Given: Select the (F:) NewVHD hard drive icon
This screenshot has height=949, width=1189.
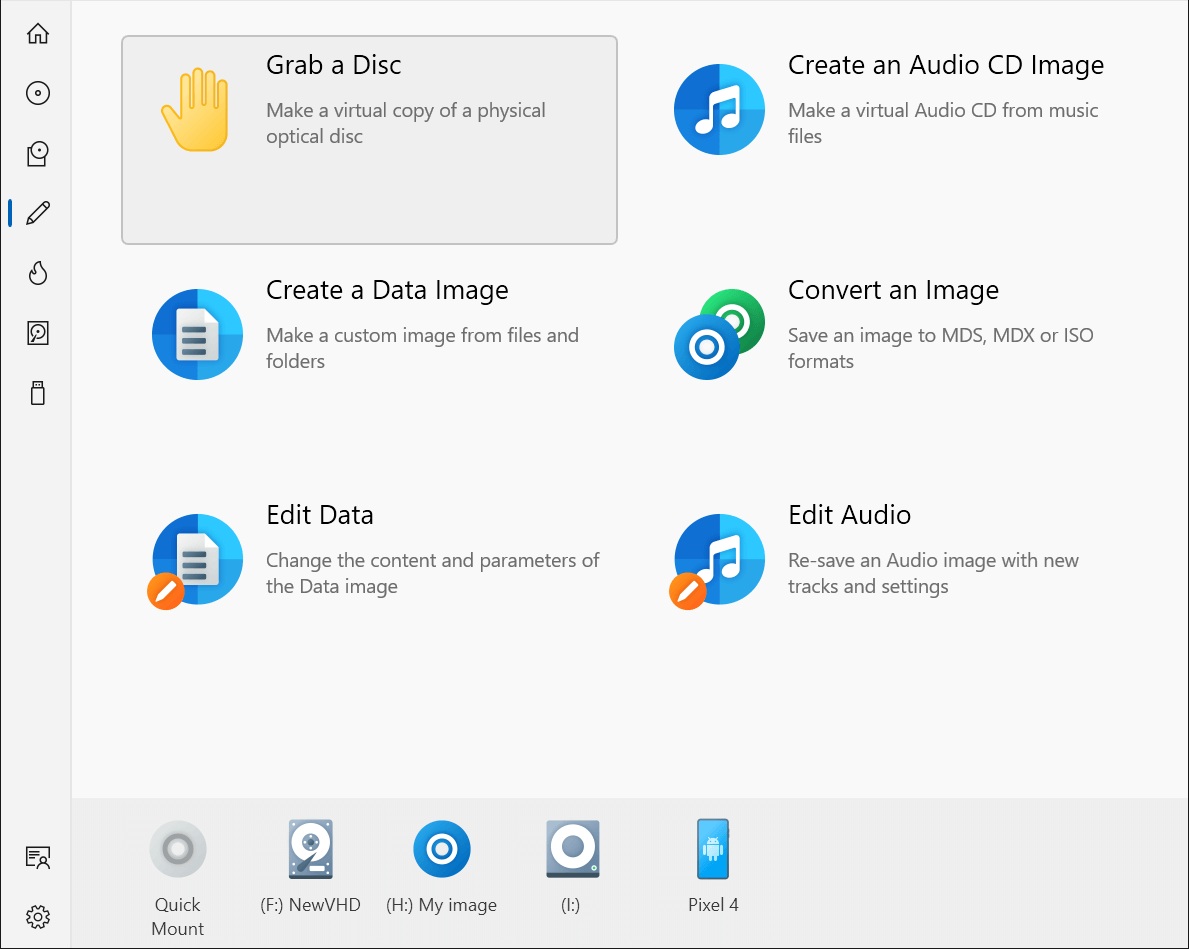Looking at the screenshot, I should point(310,849).
